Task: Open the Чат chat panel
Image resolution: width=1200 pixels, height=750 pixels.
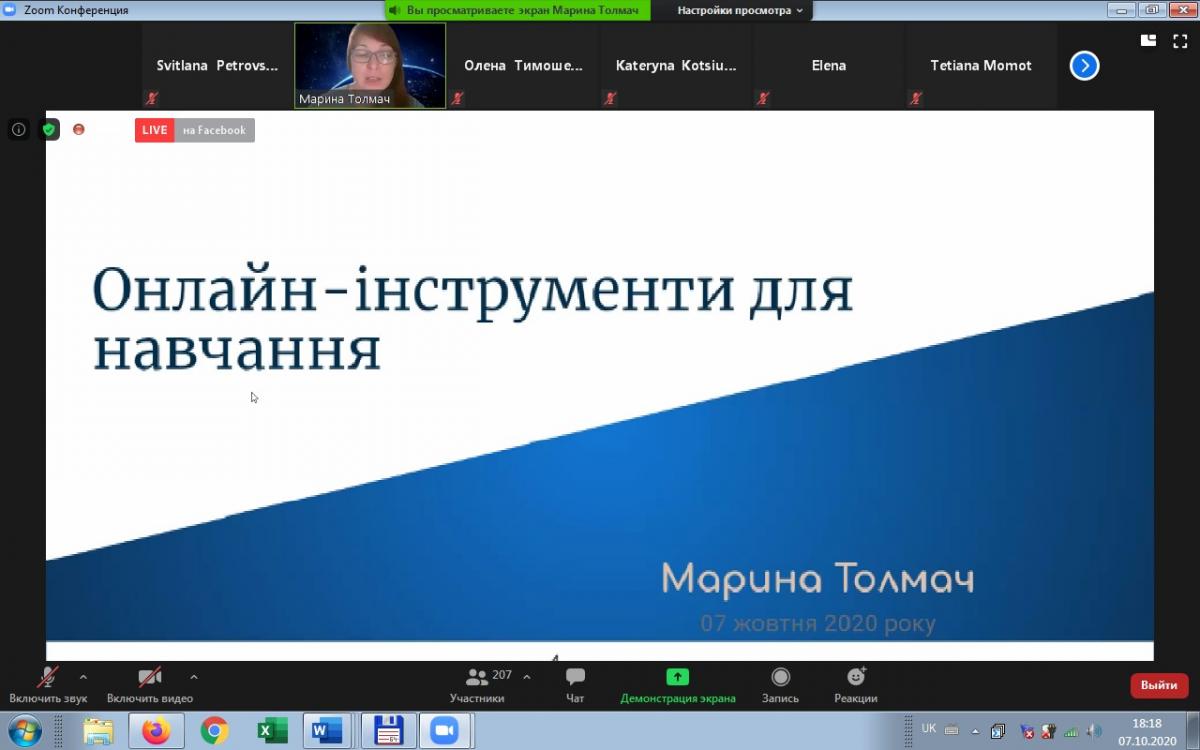Action: [575, 686]
